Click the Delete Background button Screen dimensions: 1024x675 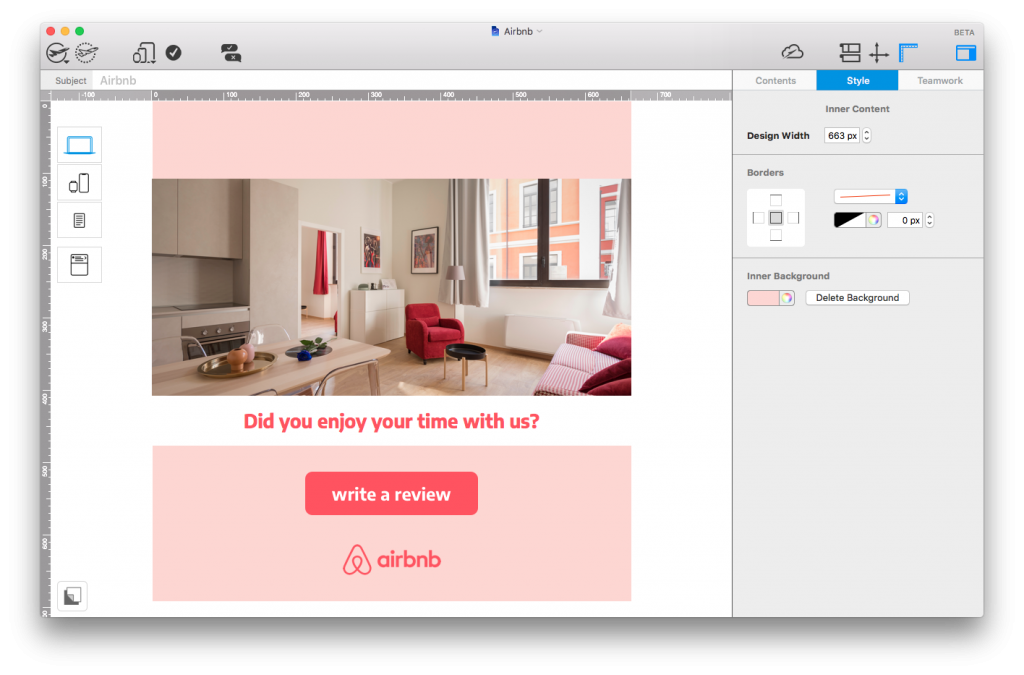[857, 298]
